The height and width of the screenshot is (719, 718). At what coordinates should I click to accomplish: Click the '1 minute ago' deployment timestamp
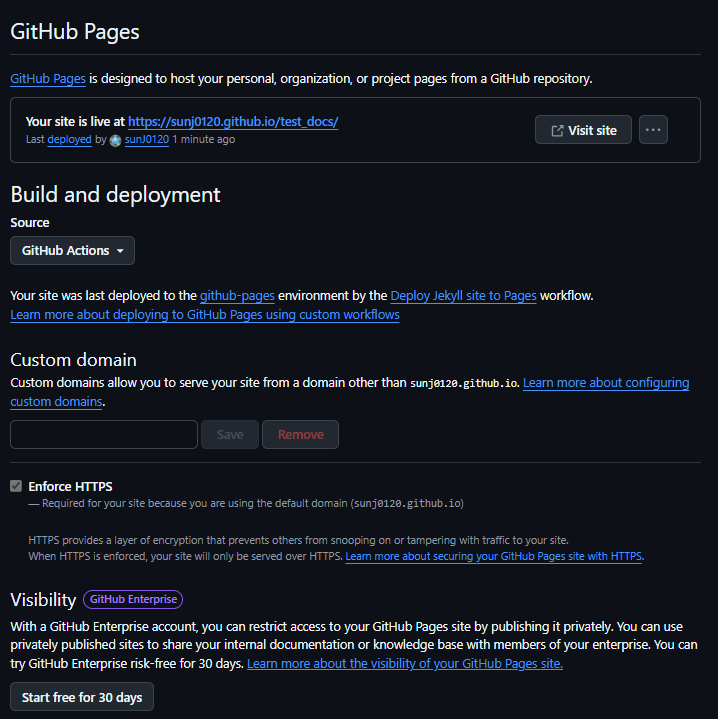coord(204,139)
